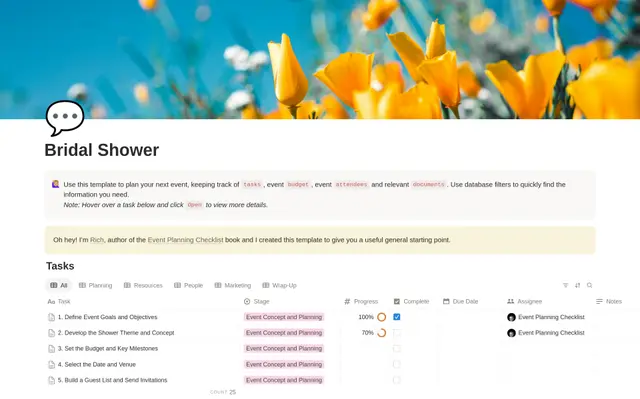Click page icon for Build a Guest List row

click(51, 380)
